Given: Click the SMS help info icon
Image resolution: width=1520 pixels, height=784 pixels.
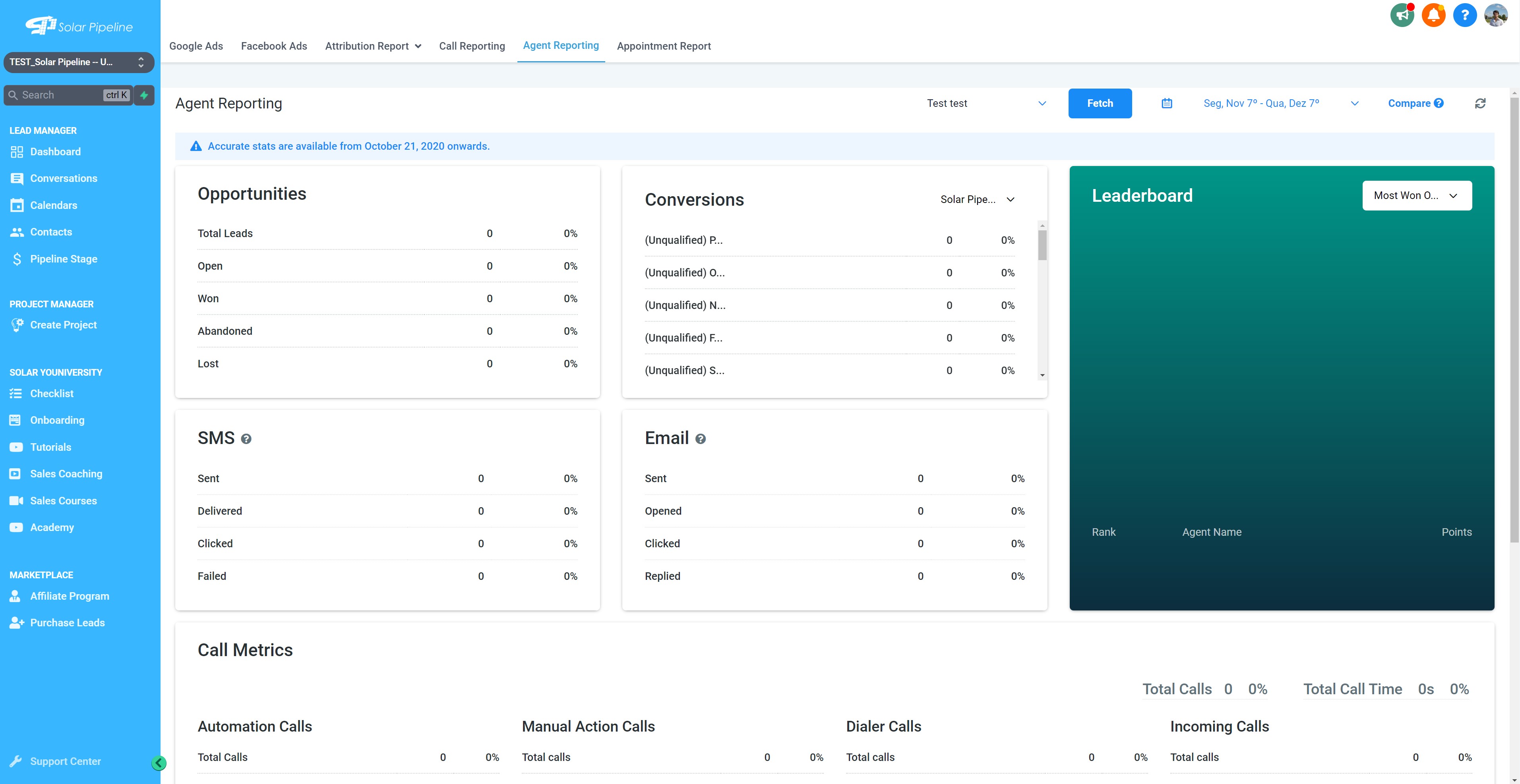Looking at the screenshot, I should 246,439.
